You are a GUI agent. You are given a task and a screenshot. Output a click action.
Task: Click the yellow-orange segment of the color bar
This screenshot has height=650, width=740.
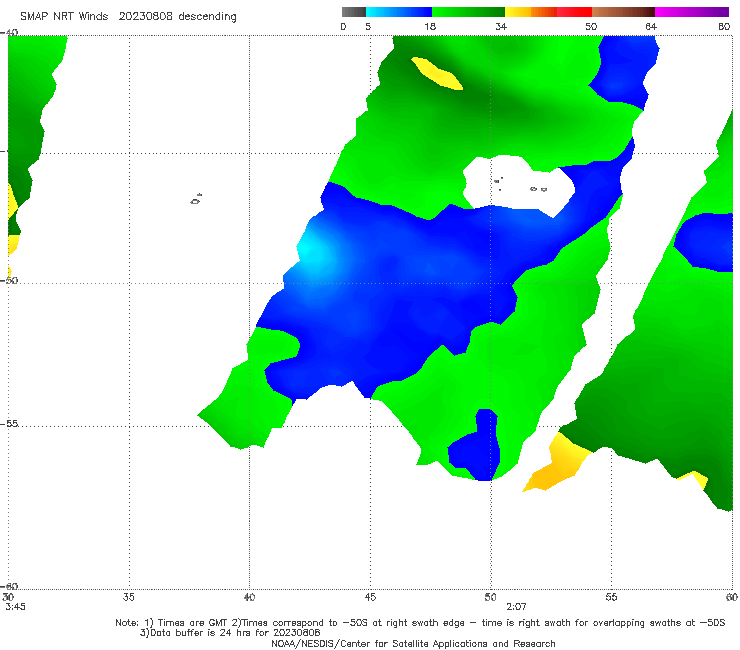pos(530,12)
